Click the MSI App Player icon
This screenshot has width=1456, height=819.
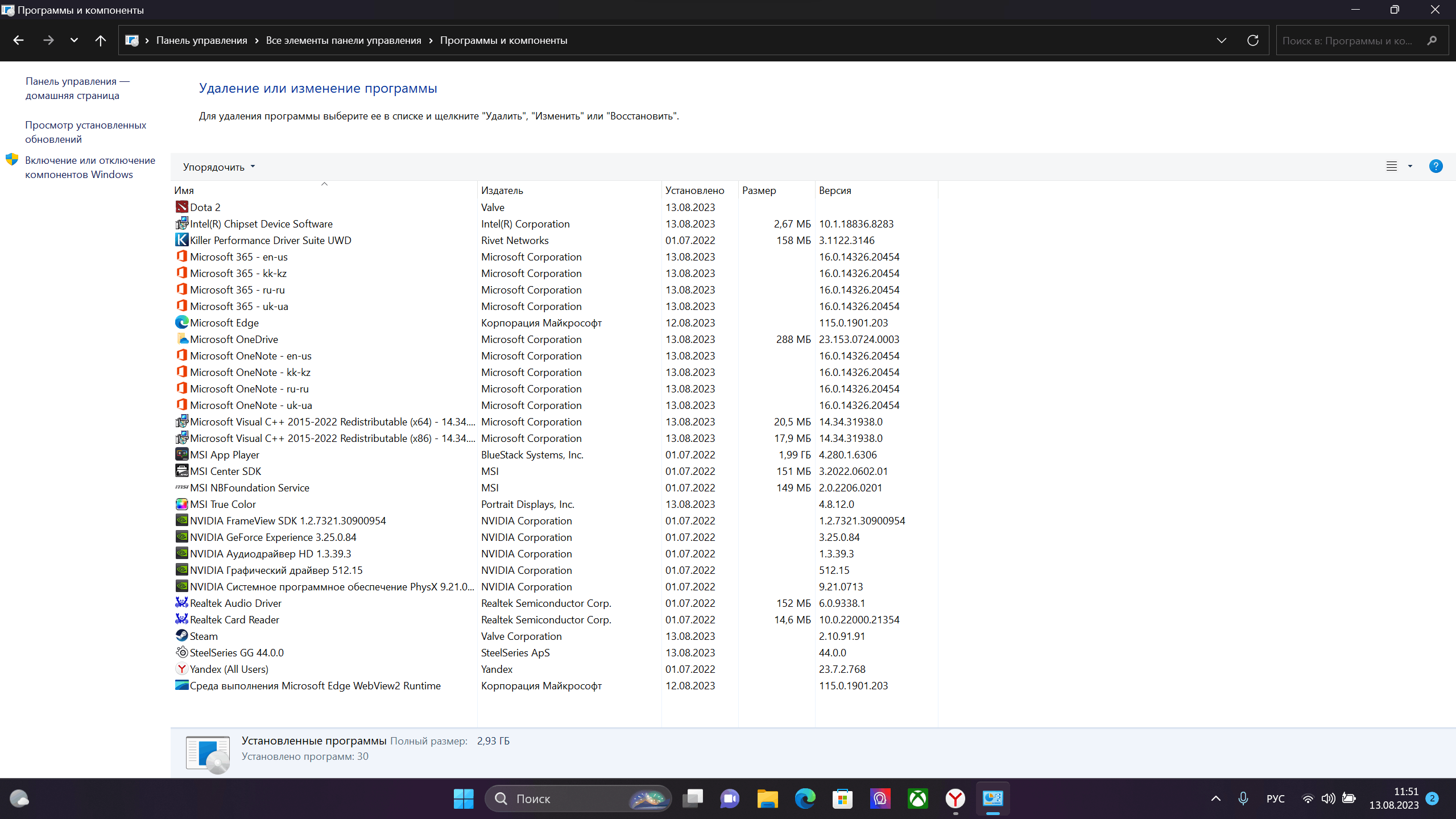click(181, 454)
